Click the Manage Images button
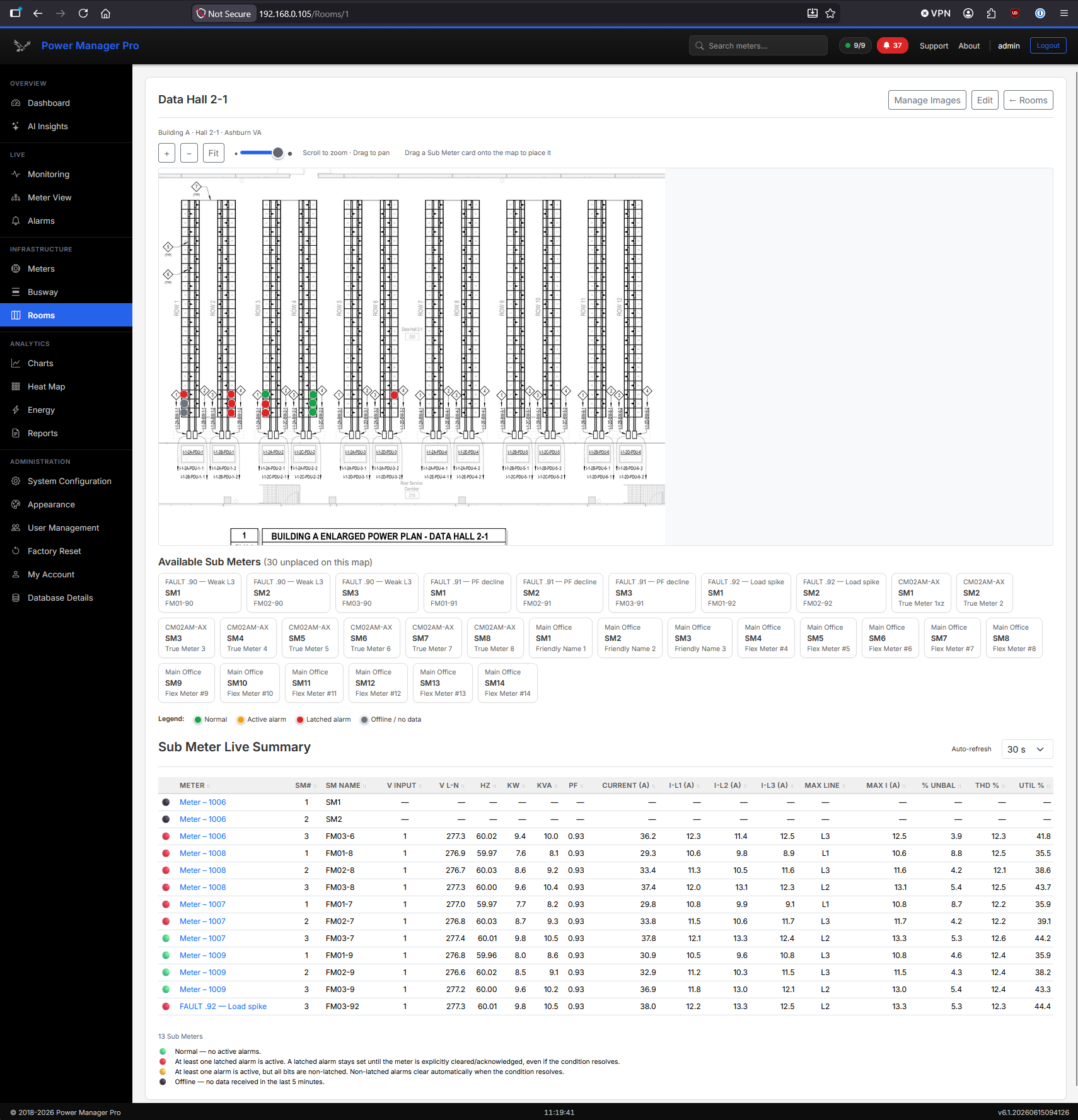 point(927,100)
